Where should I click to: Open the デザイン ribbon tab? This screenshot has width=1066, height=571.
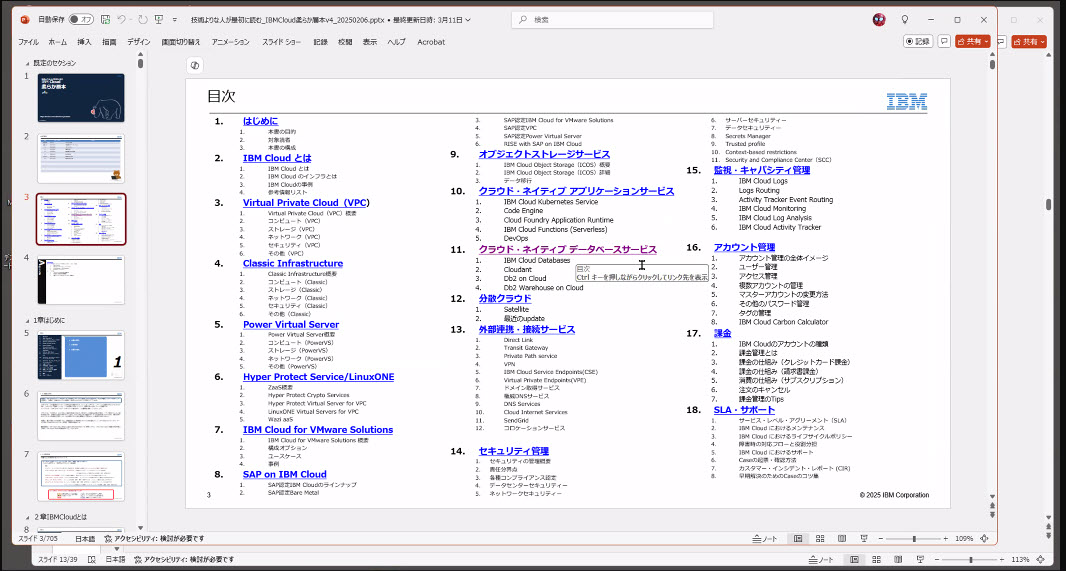pyautogui.click(x=139, y=42)
